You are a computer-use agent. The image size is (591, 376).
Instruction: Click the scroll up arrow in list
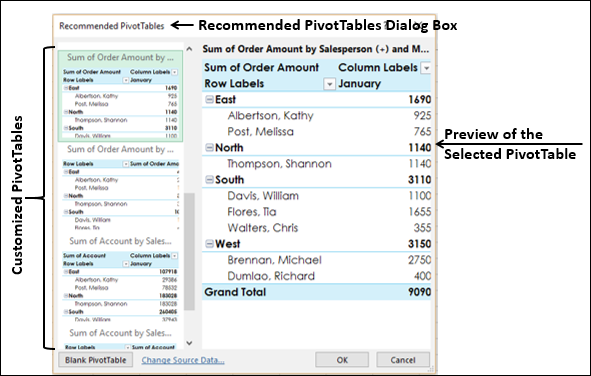click(x=189, y=49)
